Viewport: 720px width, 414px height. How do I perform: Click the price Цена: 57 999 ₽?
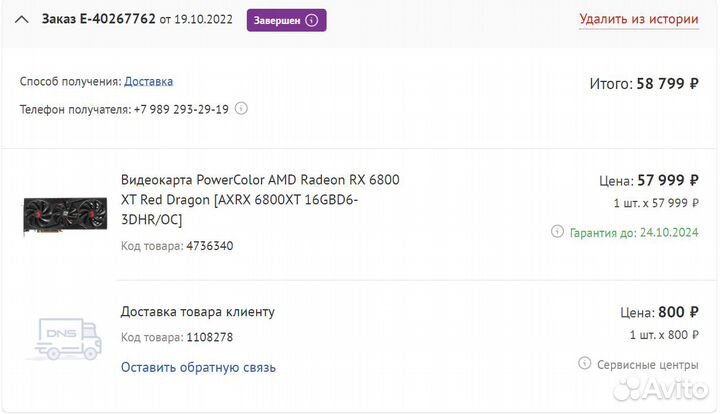coord(649,180)
